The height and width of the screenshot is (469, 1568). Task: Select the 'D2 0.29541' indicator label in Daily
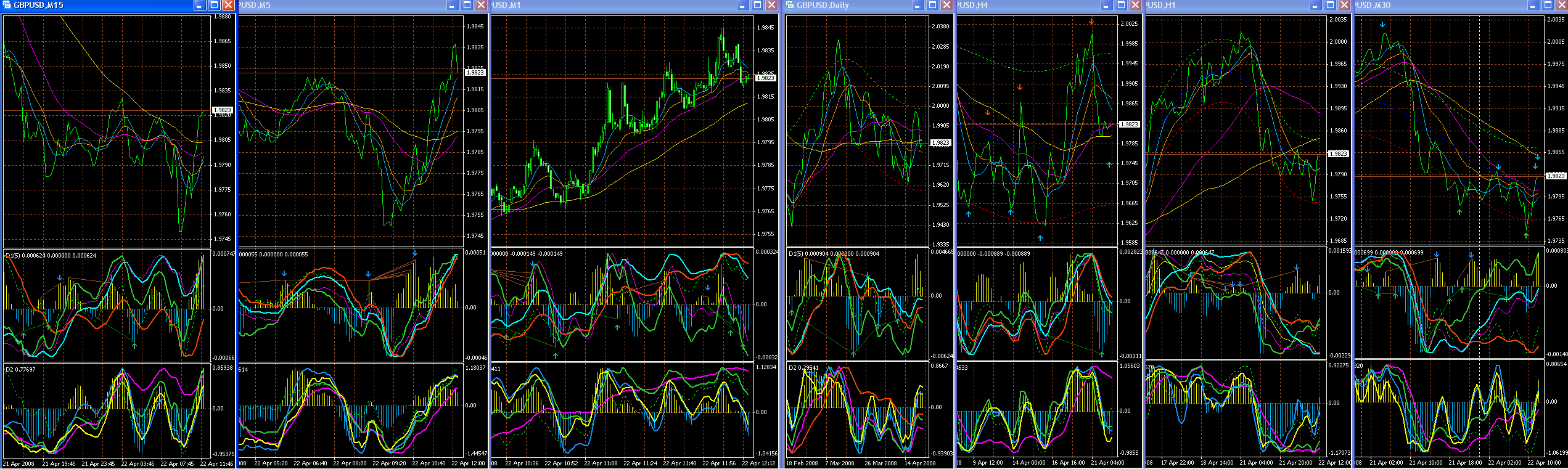pos(803,368)
